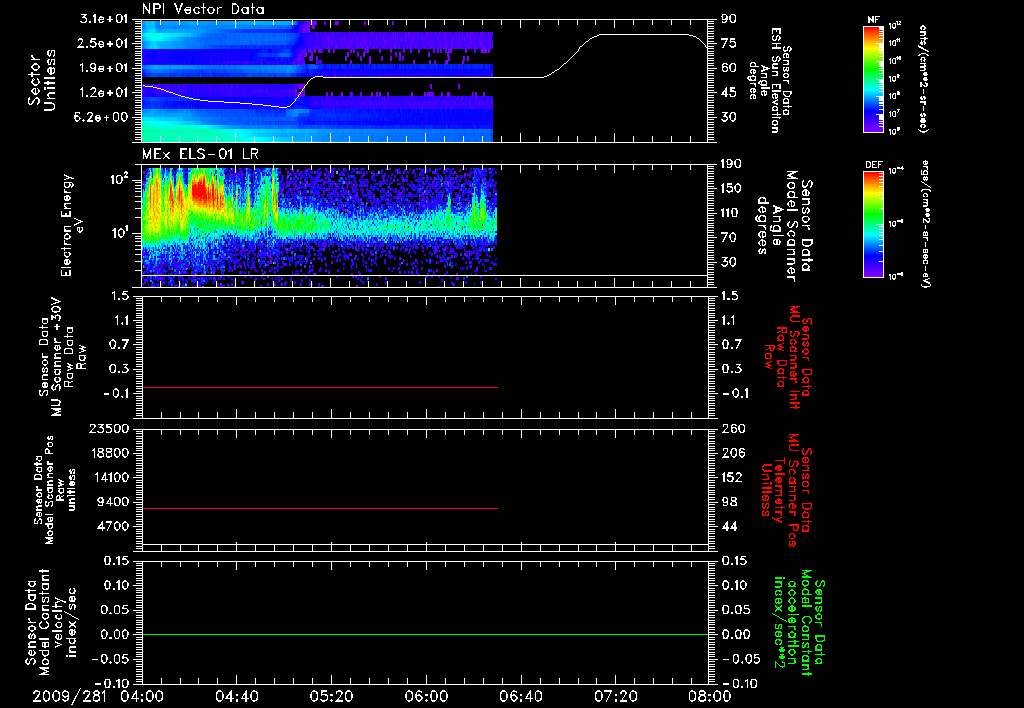Click the 18800 scanner position tick
This screenshot has width=1024, height=708.
click(x=110, y=453)
